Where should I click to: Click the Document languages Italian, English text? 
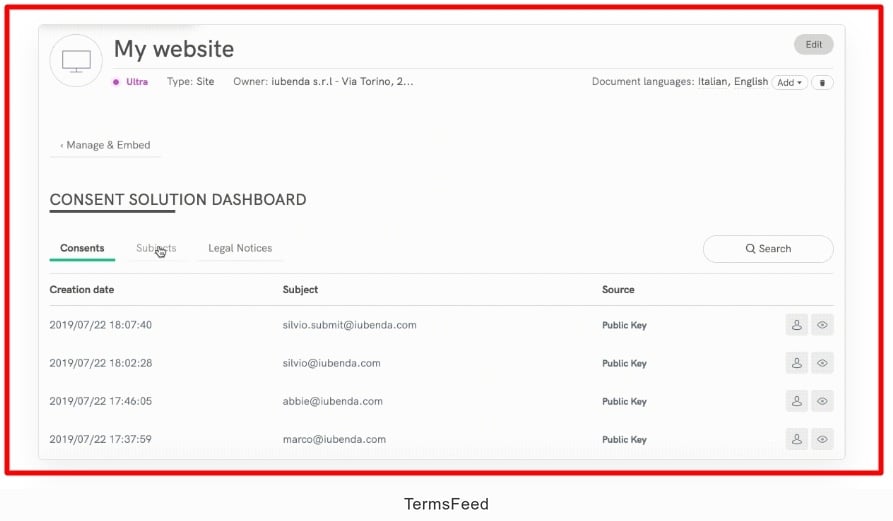680,81
